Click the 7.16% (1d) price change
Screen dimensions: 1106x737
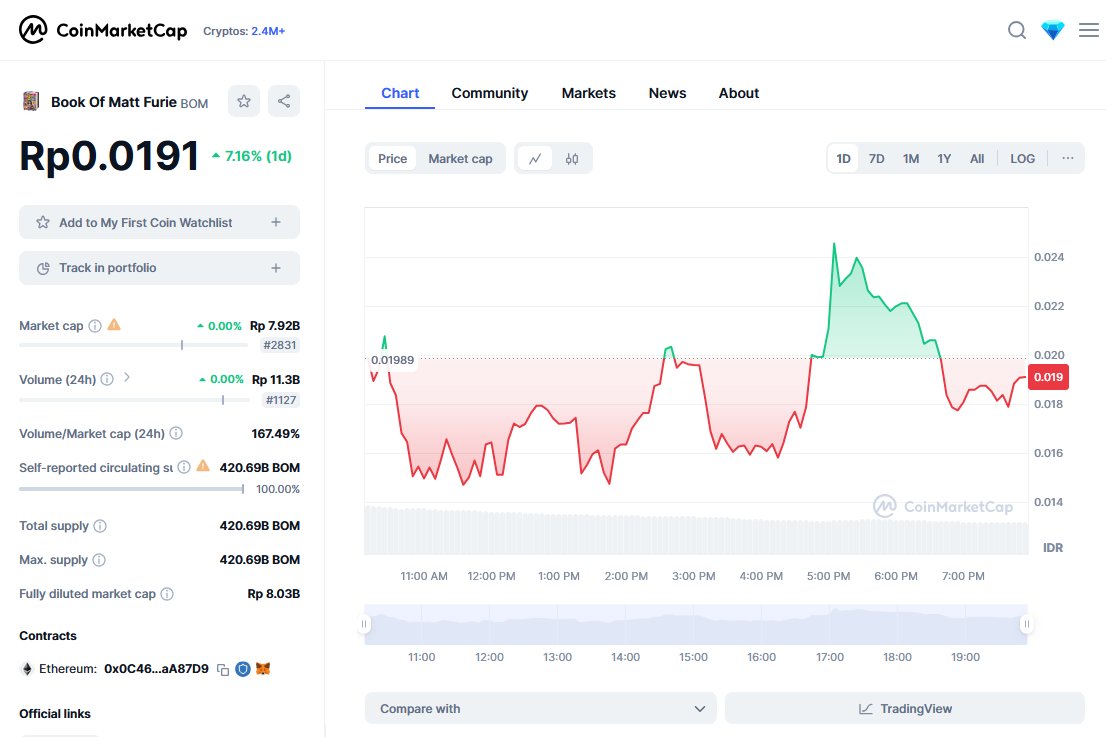pyautogui.click(x=252, y=156)
